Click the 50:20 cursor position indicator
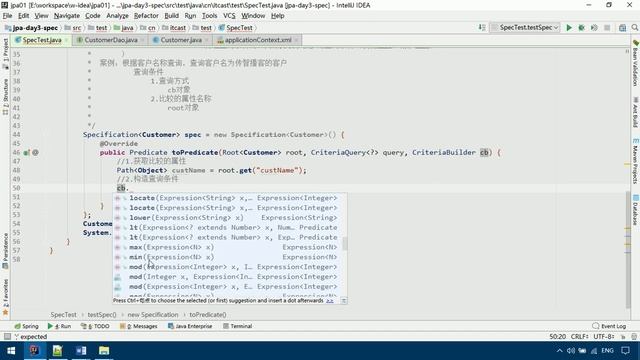This screenshot has width=640, height=360. [557, 337]
